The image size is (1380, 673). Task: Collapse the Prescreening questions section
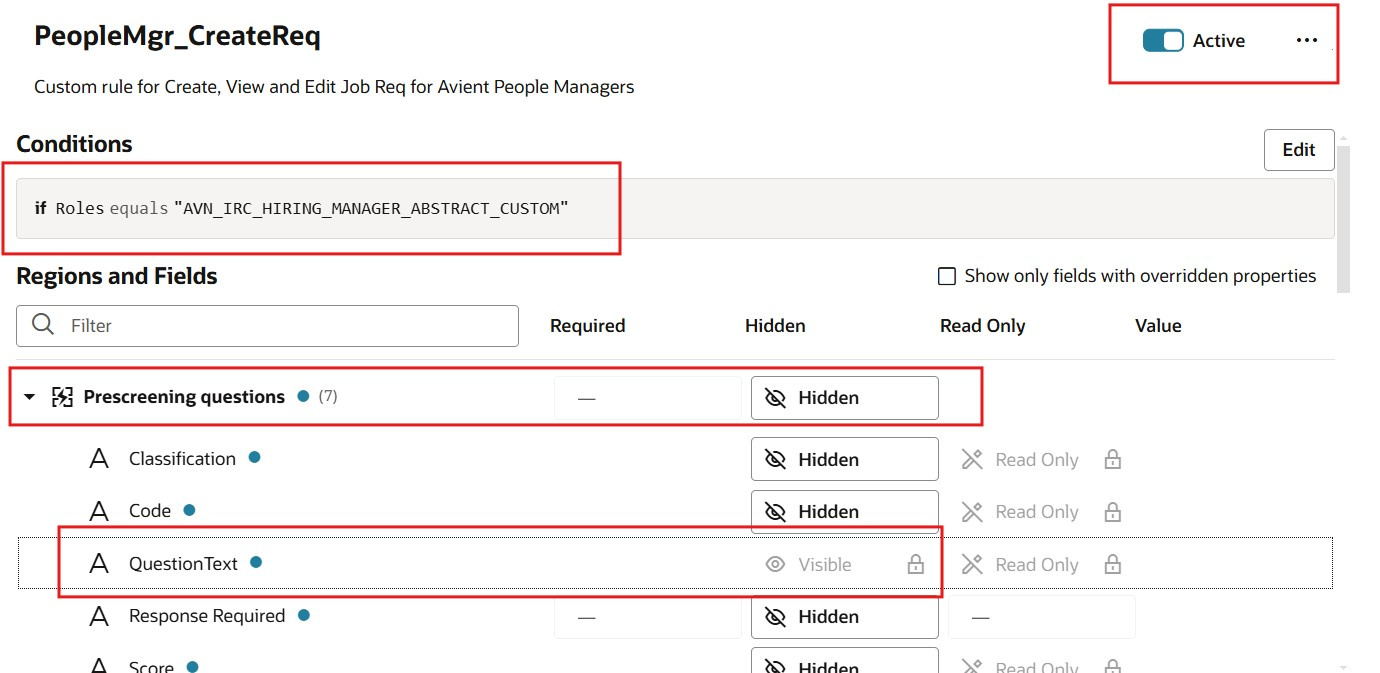[29, 396]
